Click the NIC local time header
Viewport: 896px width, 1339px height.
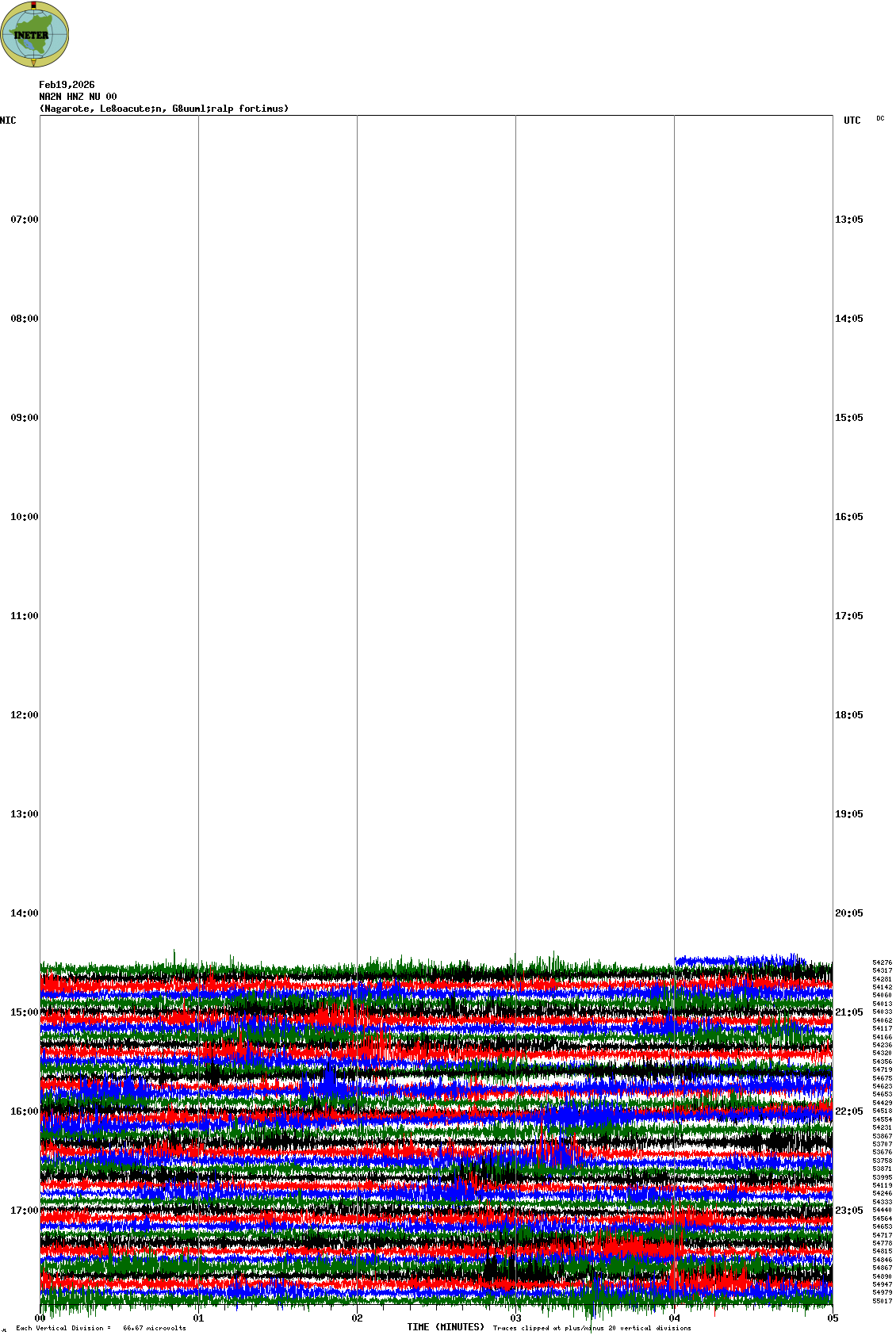click(8, 121)
